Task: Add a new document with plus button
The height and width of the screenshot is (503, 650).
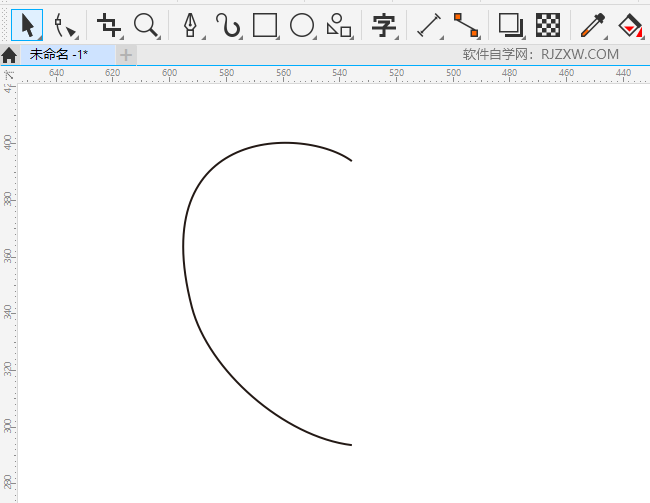Action: pyautogui.click(x=126, y=55)
